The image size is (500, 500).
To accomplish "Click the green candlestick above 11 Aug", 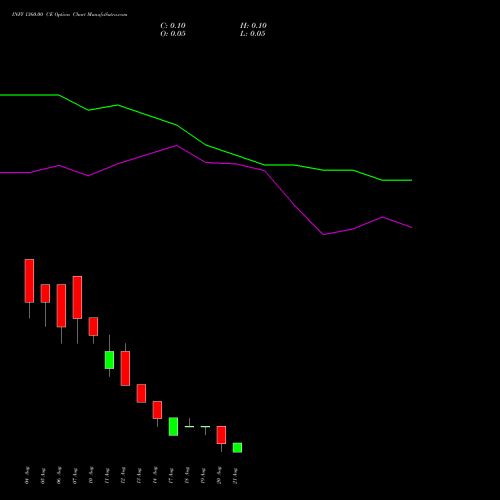I will point(109,360).
